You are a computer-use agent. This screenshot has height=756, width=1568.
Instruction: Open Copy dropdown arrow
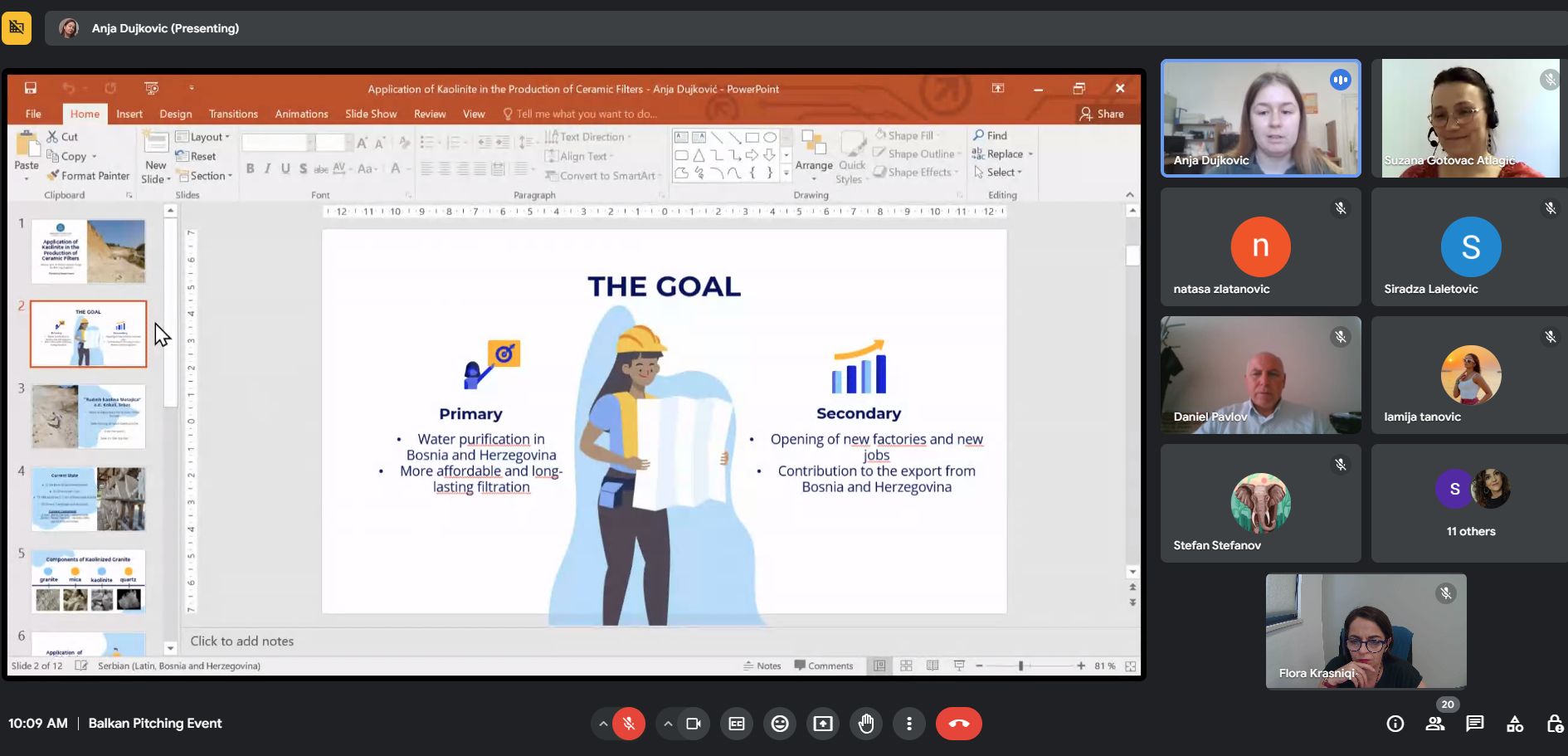click(x=94, y=157)
